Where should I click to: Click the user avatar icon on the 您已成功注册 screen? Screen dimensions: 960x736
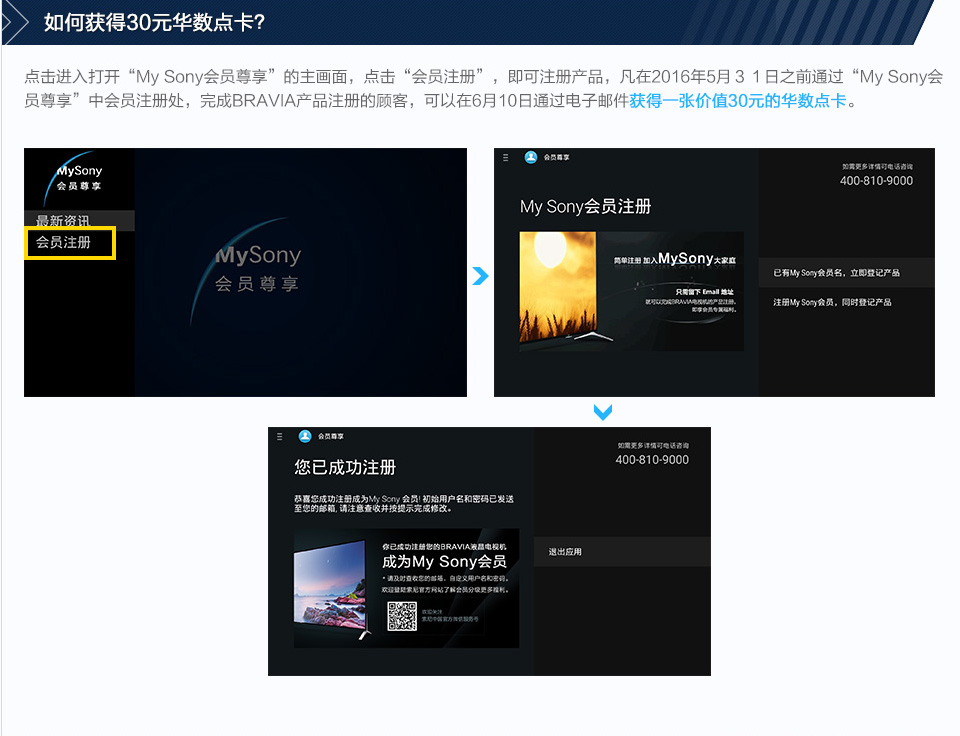[x=305, y=436]
